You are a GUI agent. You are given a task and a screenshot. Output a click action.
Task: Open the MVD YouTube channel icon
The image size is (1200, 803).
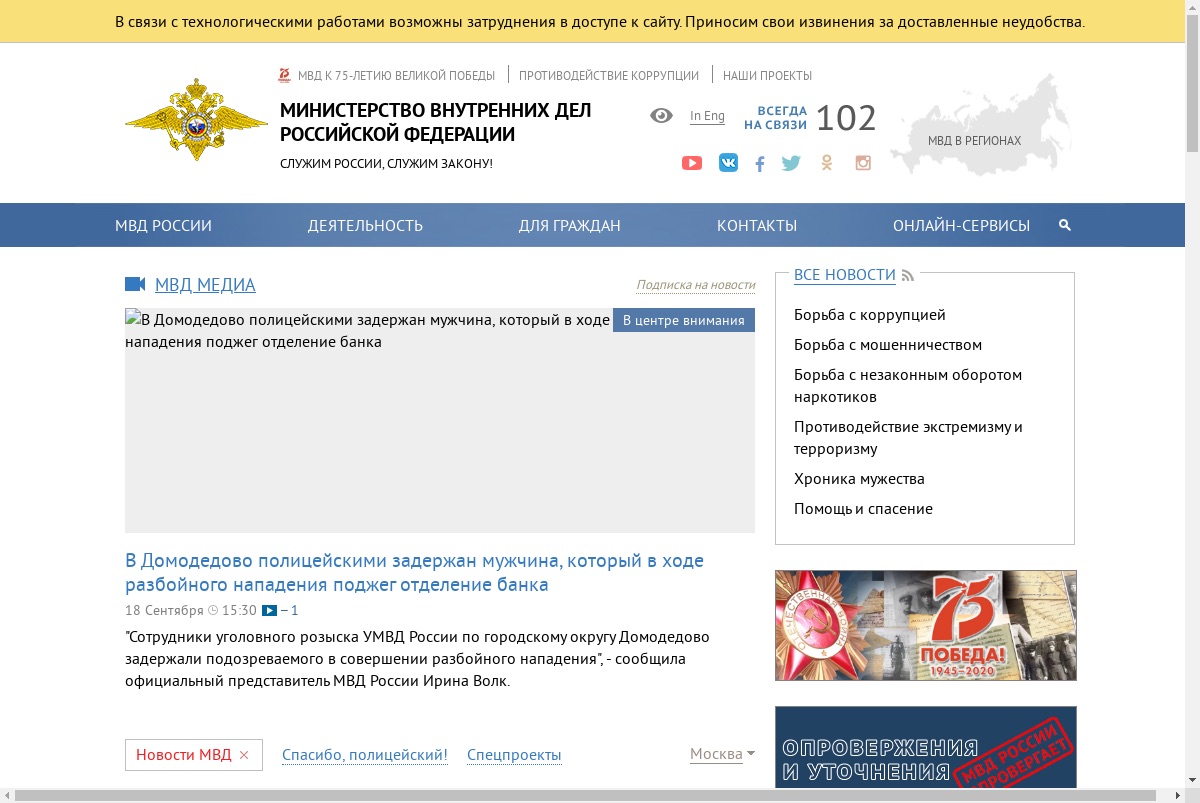click(x=692, y=163)
